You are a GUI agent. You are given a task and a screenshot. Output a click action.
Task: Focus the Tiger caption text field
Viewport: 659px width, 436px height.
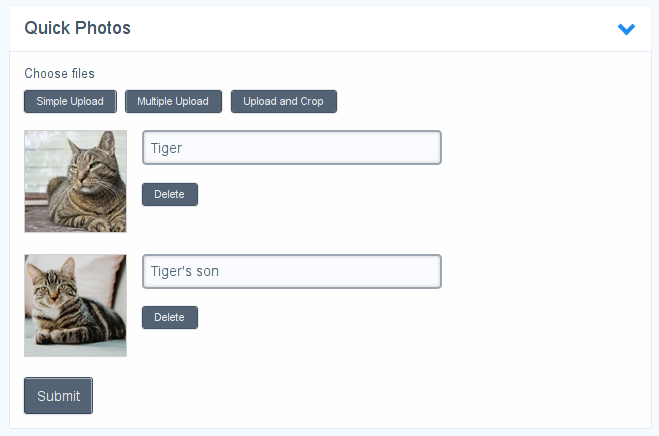(x=291, y=148)
